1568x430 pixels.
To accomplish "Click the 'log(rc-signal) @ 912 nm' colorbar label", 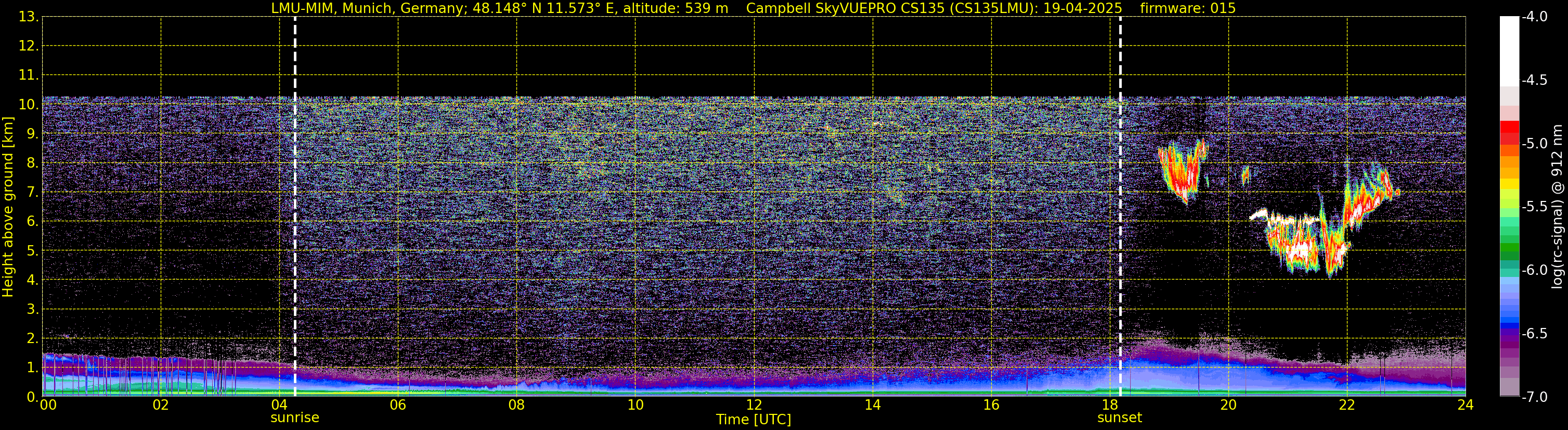I will click(x=1558, y=207).
